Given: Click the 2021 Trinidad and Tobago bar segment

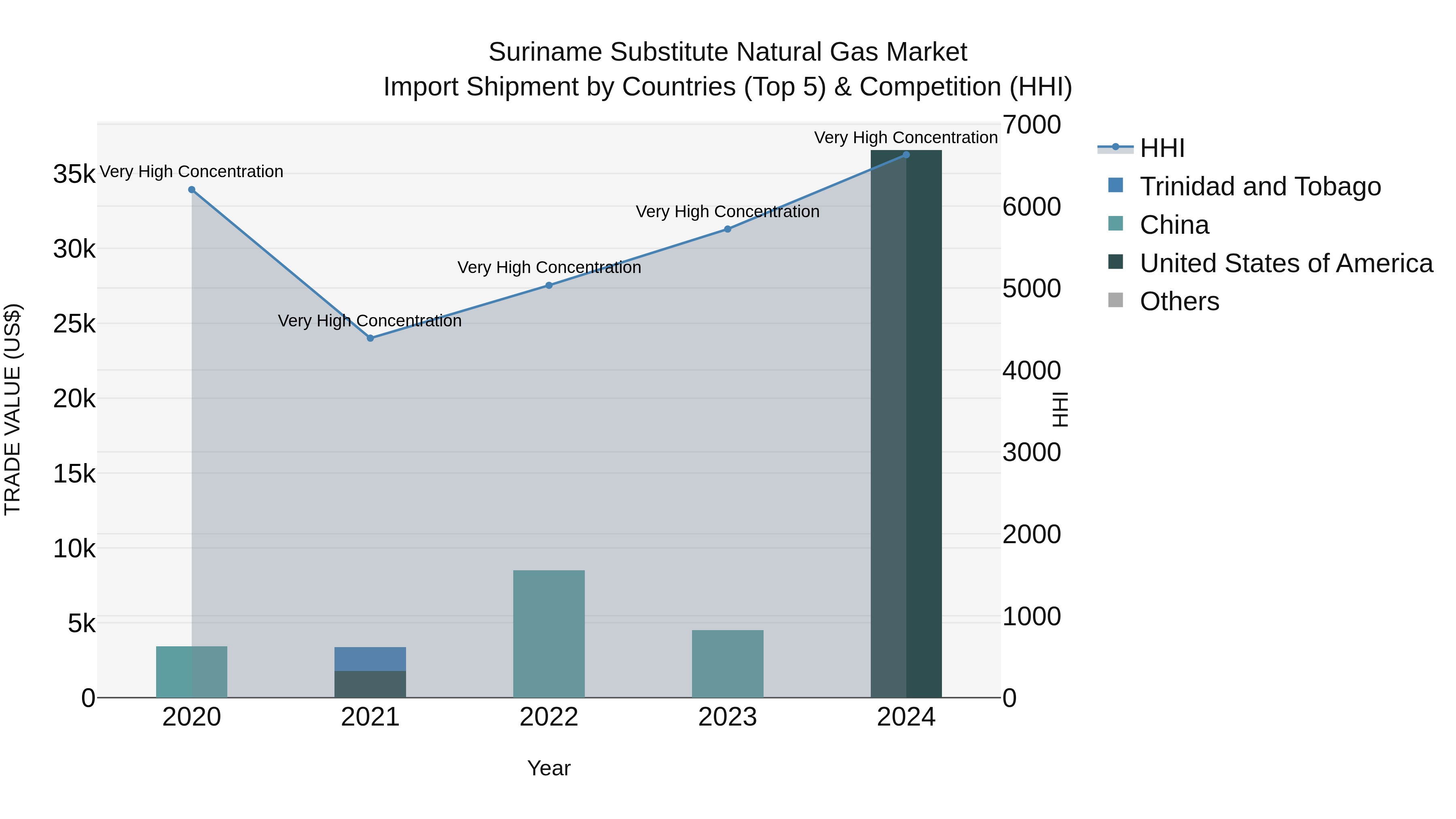Looking at the screenshot, I should (370, 659).
